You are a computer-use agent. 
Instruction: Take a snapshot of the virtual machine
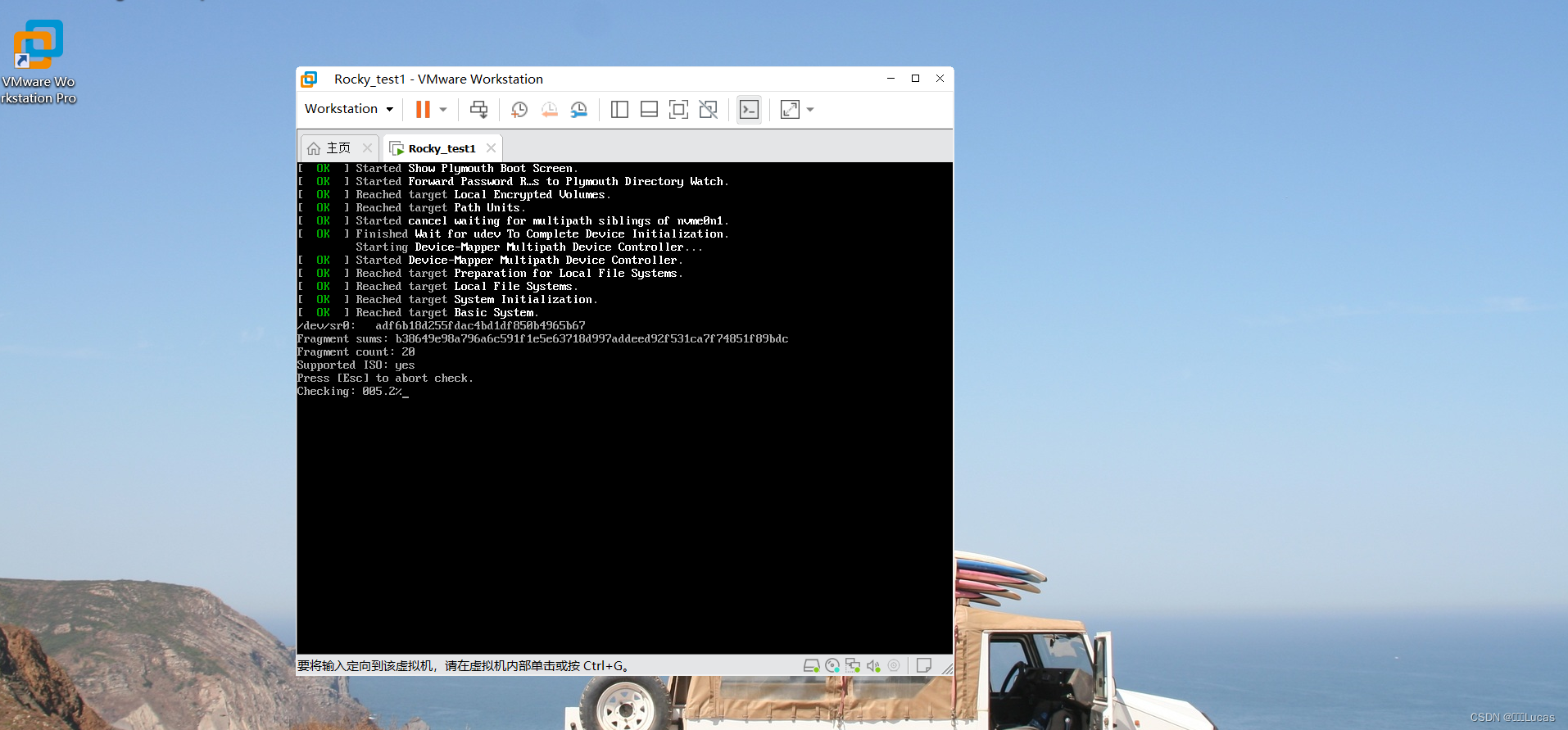(x=519, y=109)
